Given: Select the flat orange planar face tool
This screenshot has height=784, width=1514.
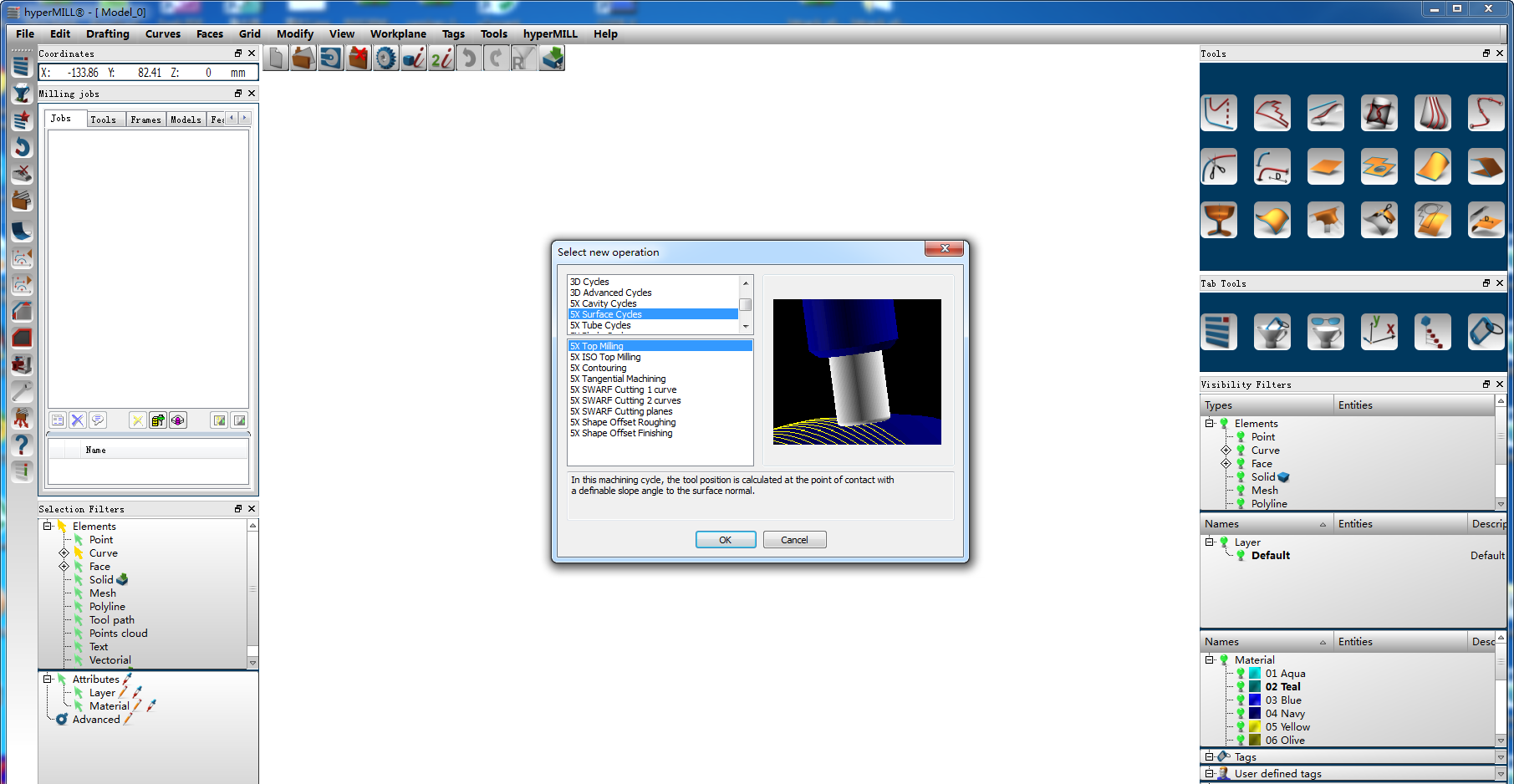Looking at the screenshot, I should pos(1326,166).
